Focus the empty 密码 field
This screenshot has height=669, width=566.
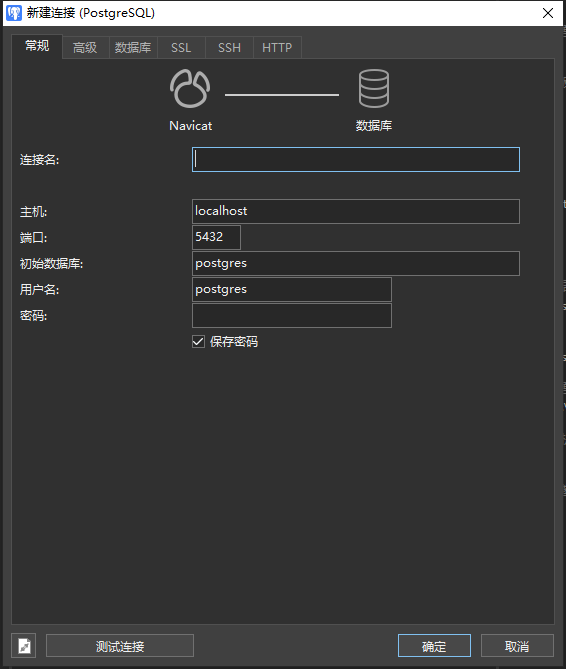(292, 316)
